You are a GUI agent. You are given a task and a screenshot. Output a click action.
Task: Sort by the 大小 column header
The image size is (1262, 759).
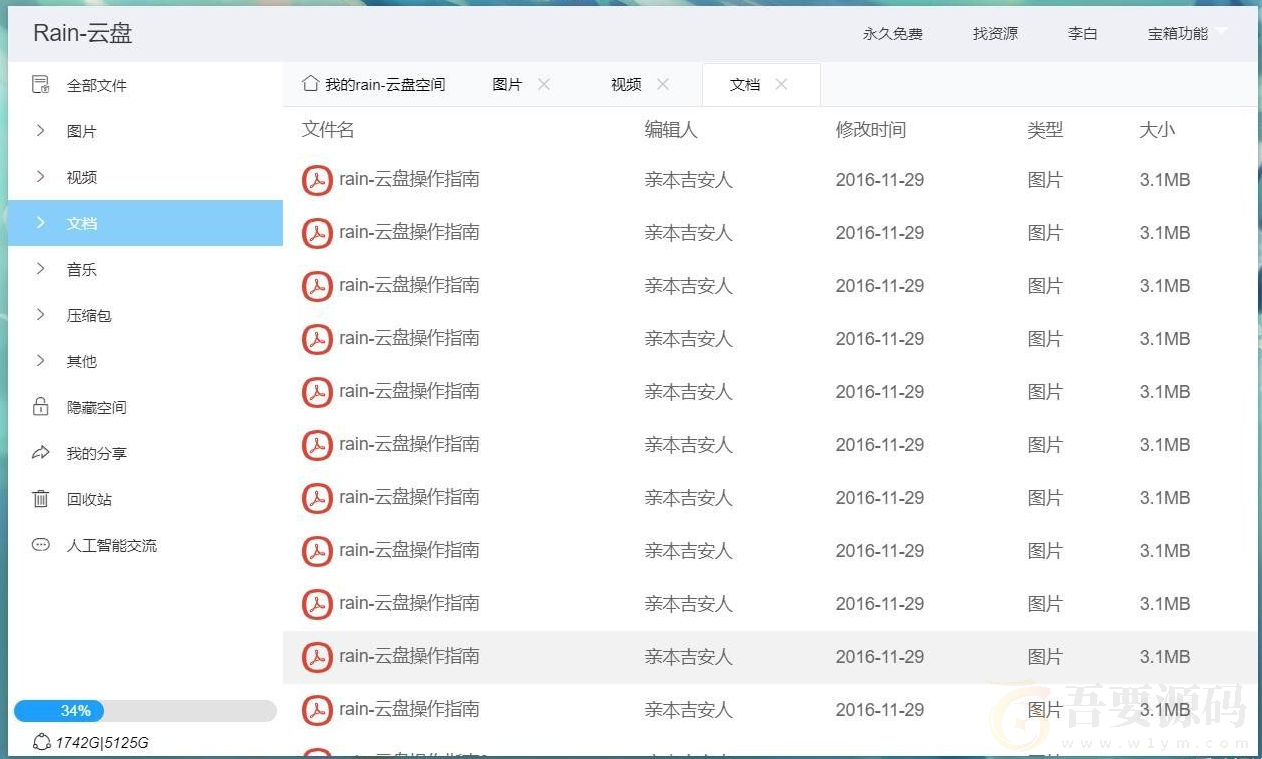tap(1157, 129)
